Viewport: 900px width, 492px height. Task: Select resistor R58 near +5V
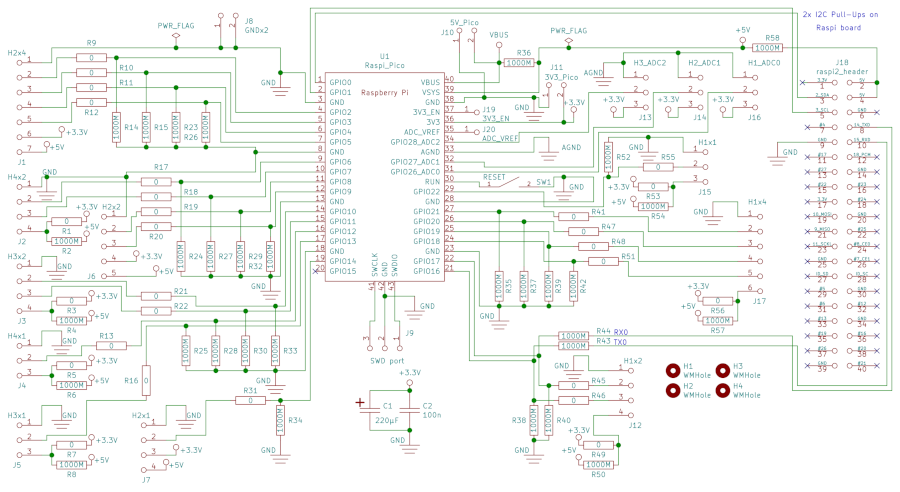(x=767, y=48)
